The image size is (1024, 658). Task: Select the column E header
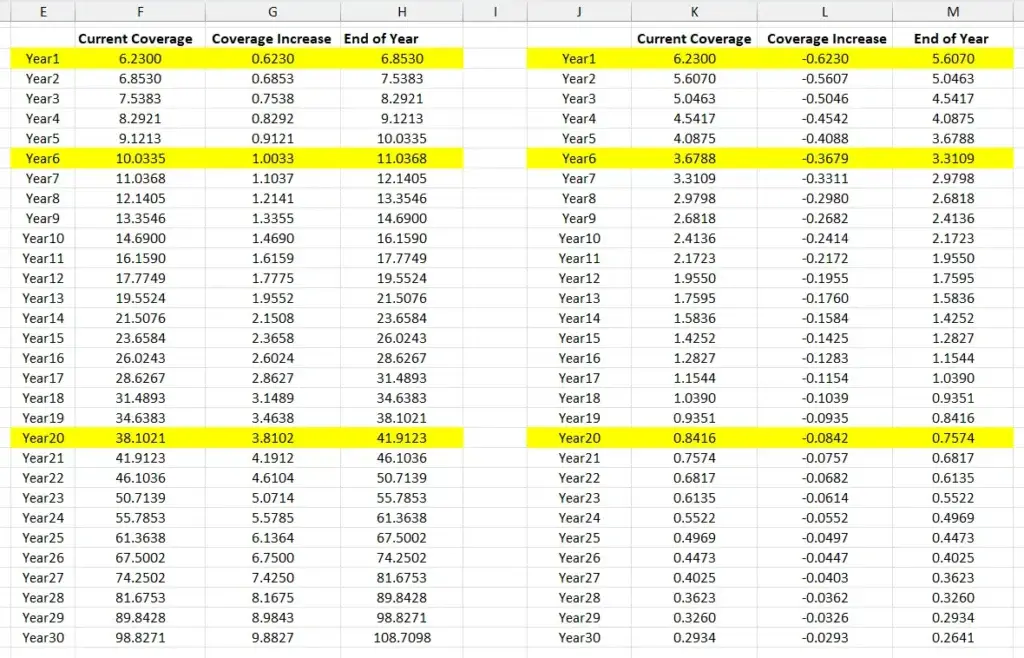pos(42,12)
